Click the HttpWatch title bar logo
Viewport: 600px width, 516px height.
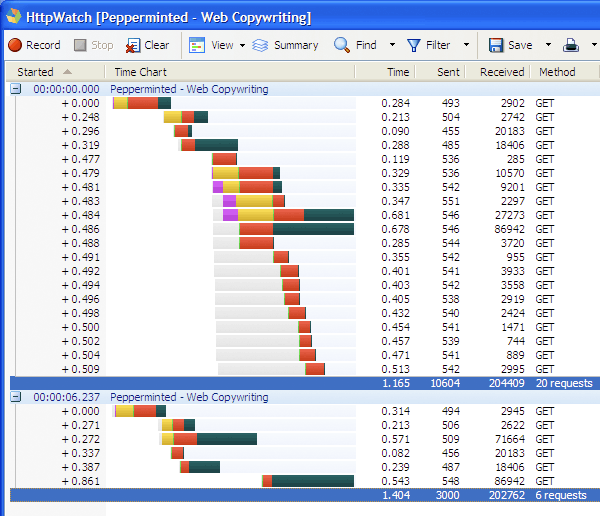pos(13,16)
